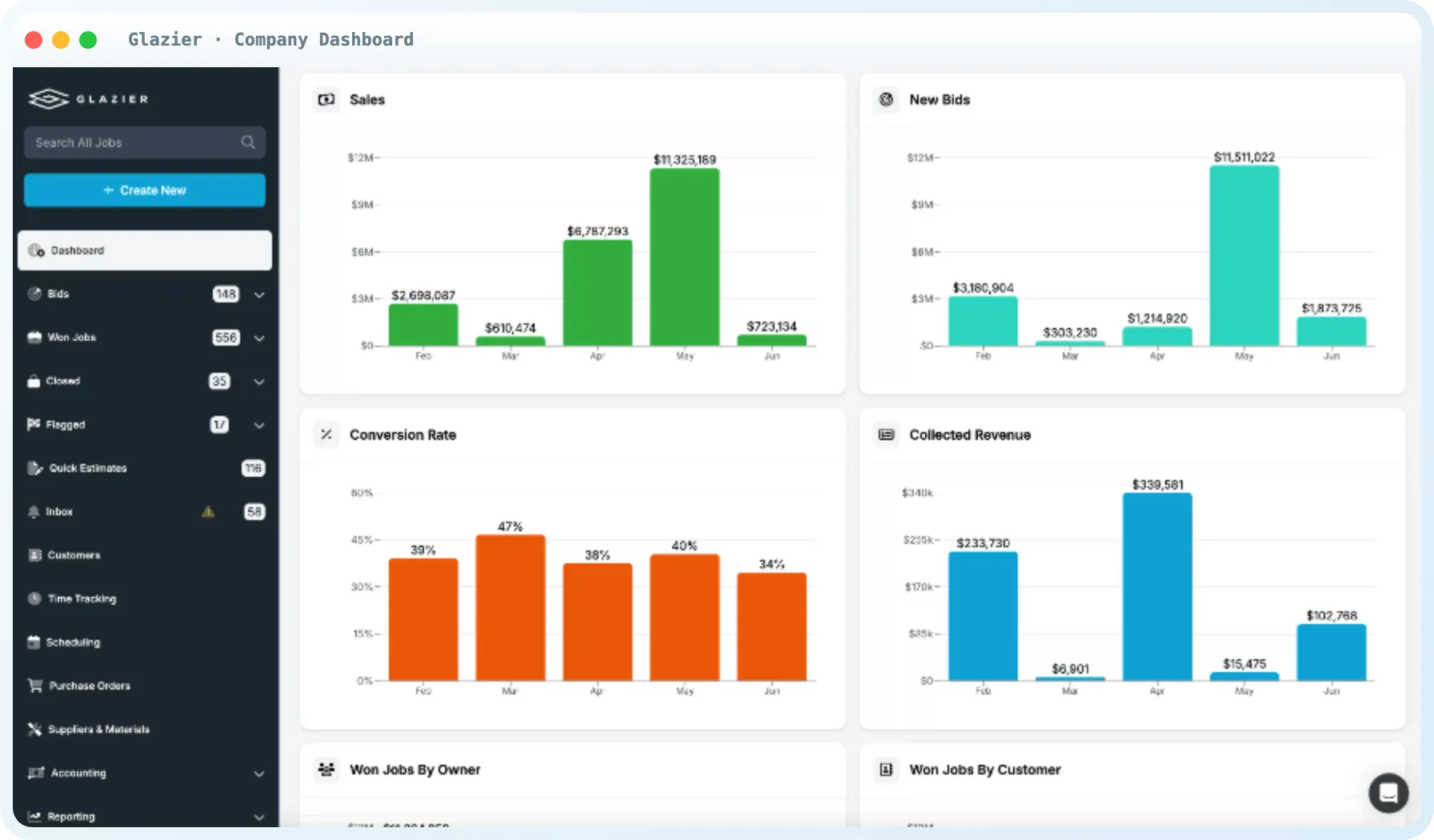Click the Accounting icon

point(36,773)
